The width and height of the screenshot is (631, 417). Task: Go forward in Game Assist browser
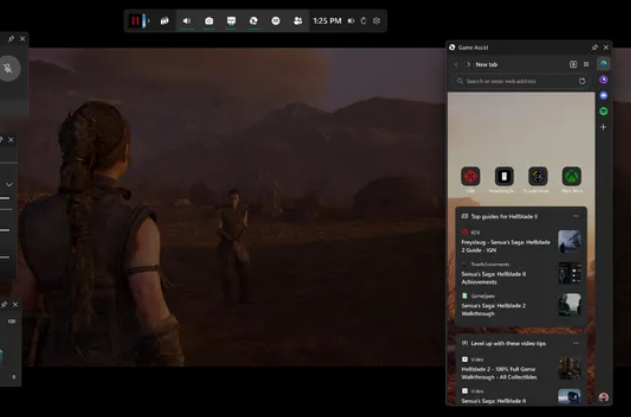click(468, 64)
